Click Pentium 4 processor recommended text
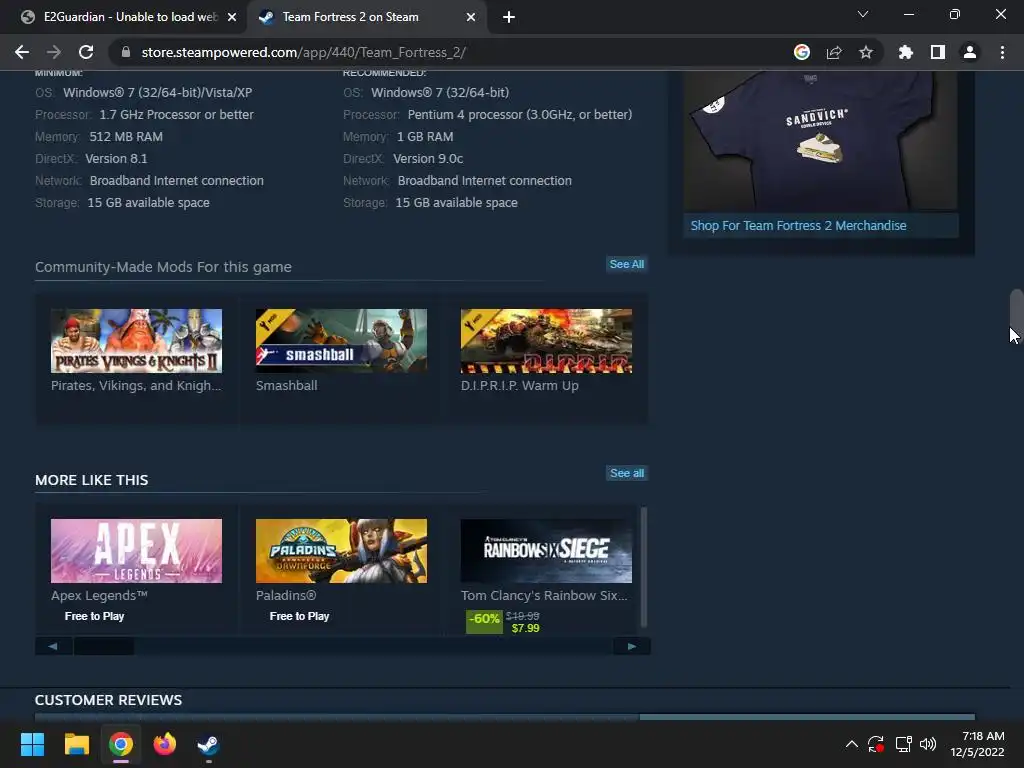The width and height of the screenshot is (1024, 768). pos(520,114)
